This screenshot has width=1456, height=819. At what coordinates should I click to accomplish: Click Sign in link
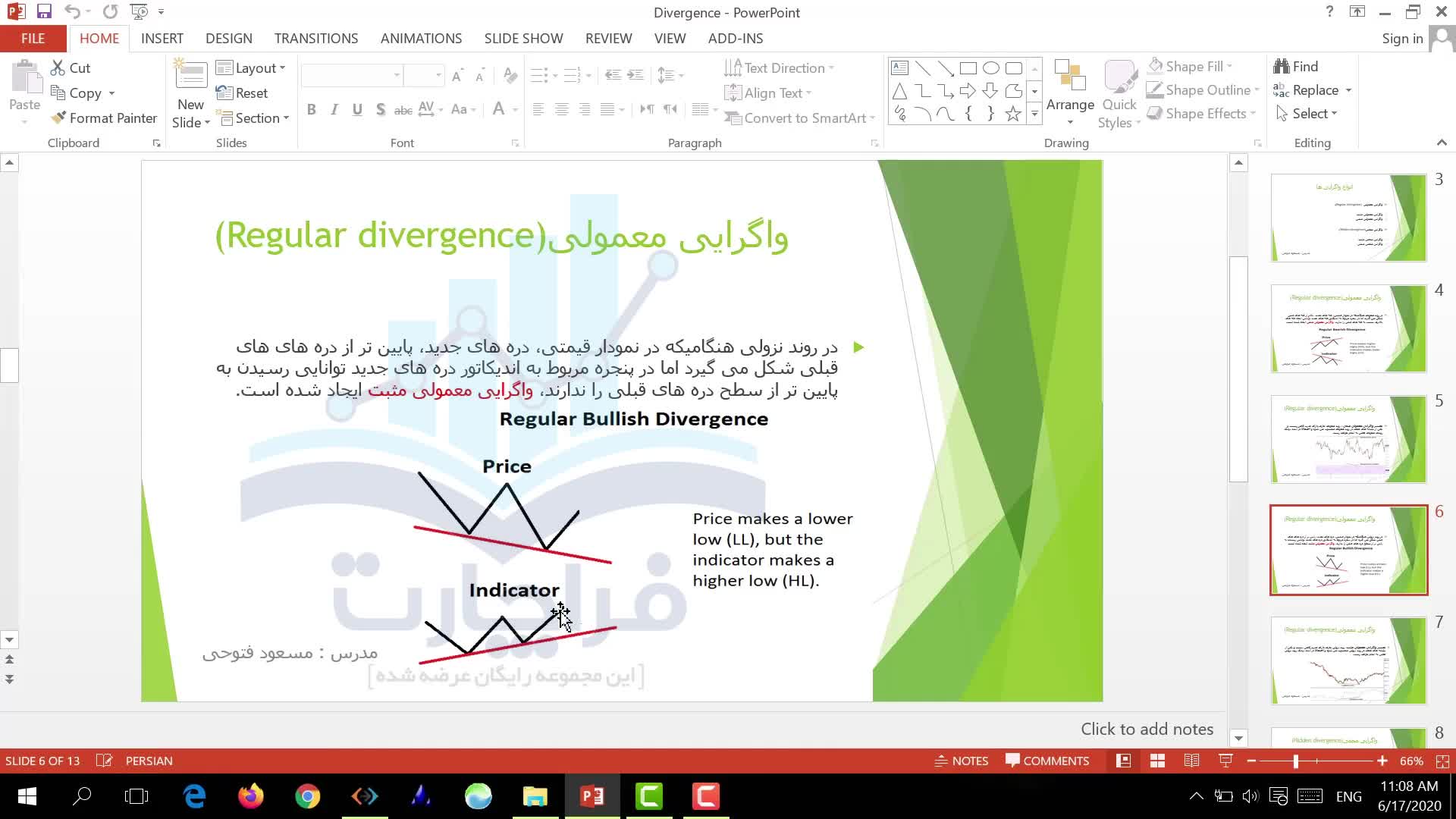coord(1402,39)
